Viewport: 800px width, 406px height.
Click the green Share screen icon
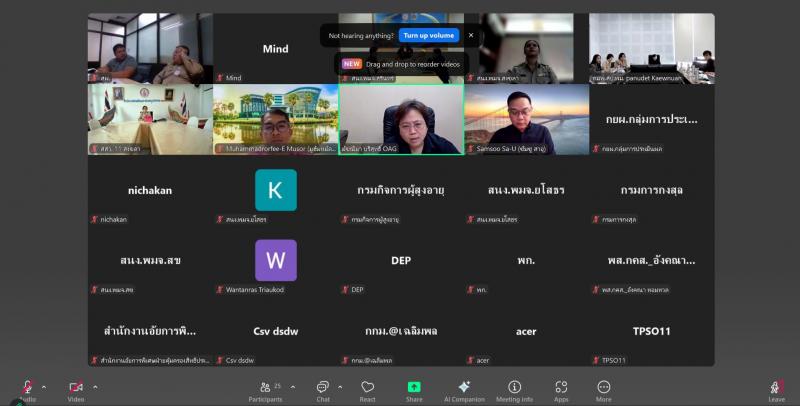tap(414, 387)
